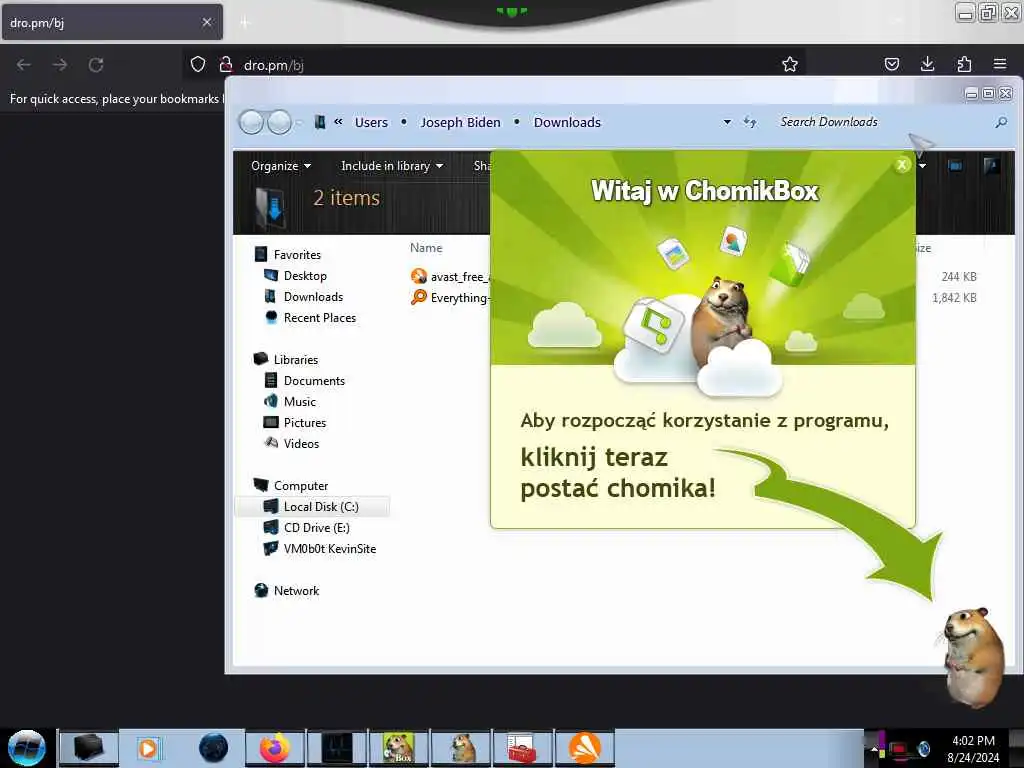Viewport: 1024px width, 768px height.
Task: Click the Explorer back button
Action: pos(251,122)
